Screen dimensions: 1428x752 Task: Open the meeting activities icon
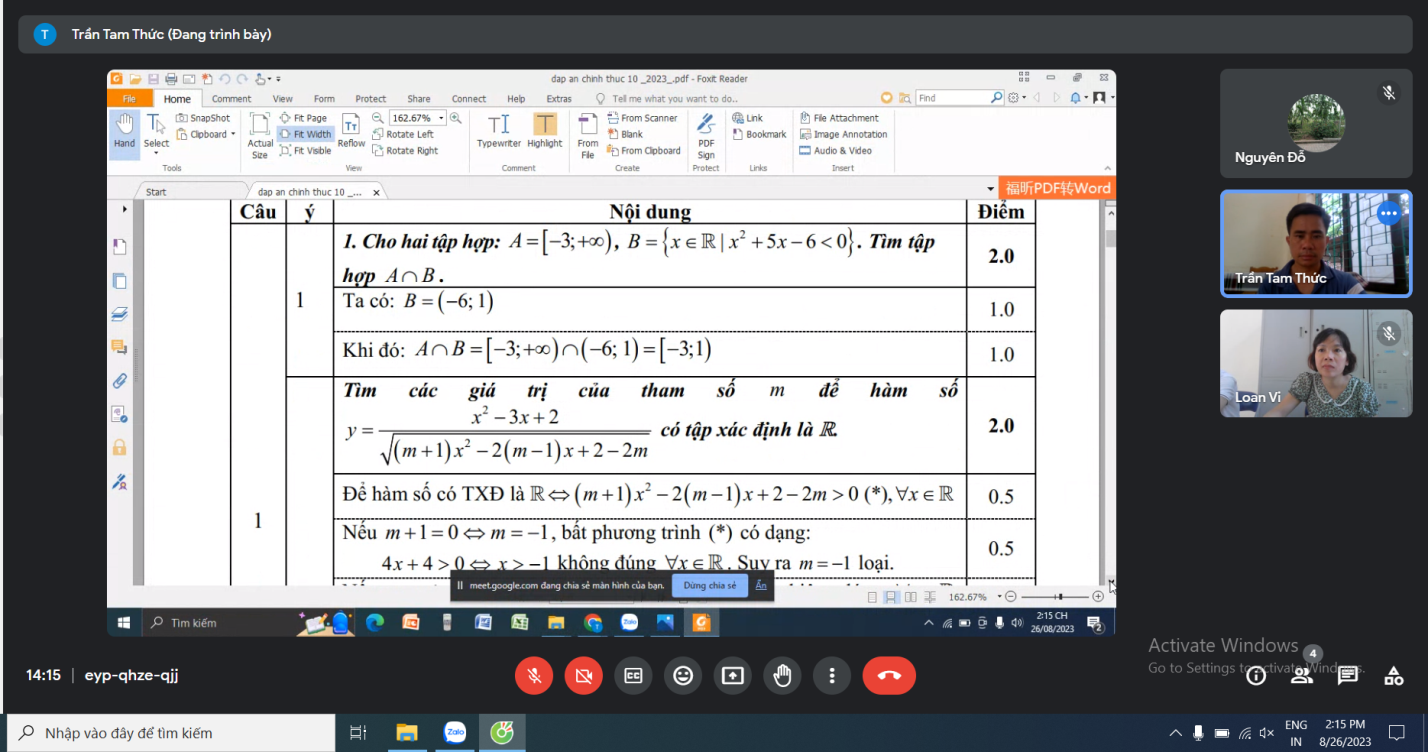coord(1393,675)
